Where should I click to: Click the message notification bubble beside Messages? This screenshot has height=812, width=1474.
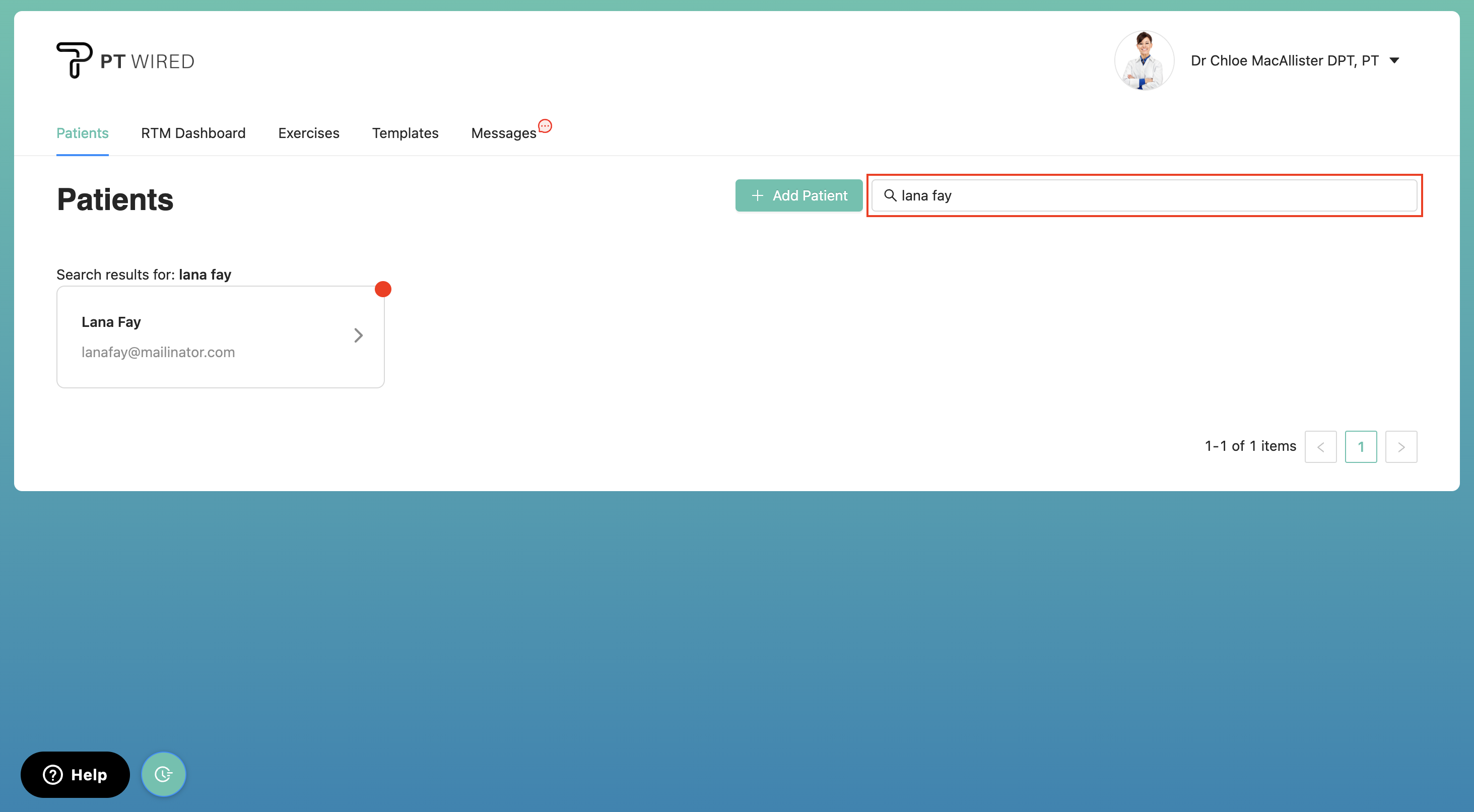[x=545, y=125]
